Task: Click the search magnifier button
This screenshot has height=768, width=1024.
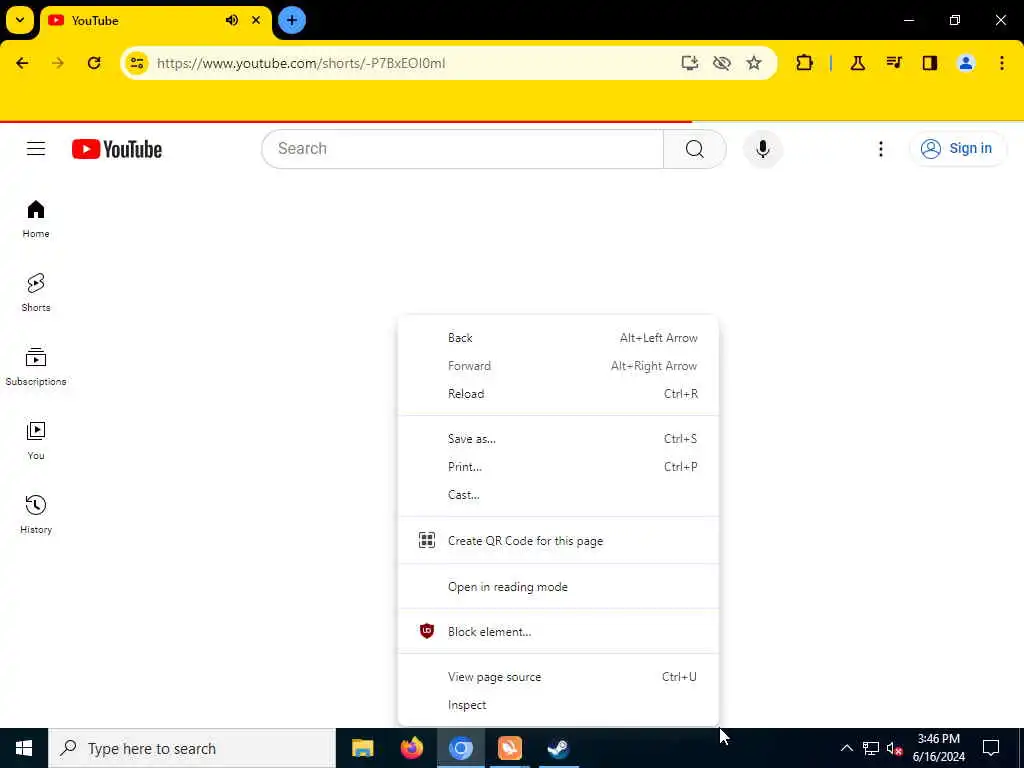Action: 695,149
